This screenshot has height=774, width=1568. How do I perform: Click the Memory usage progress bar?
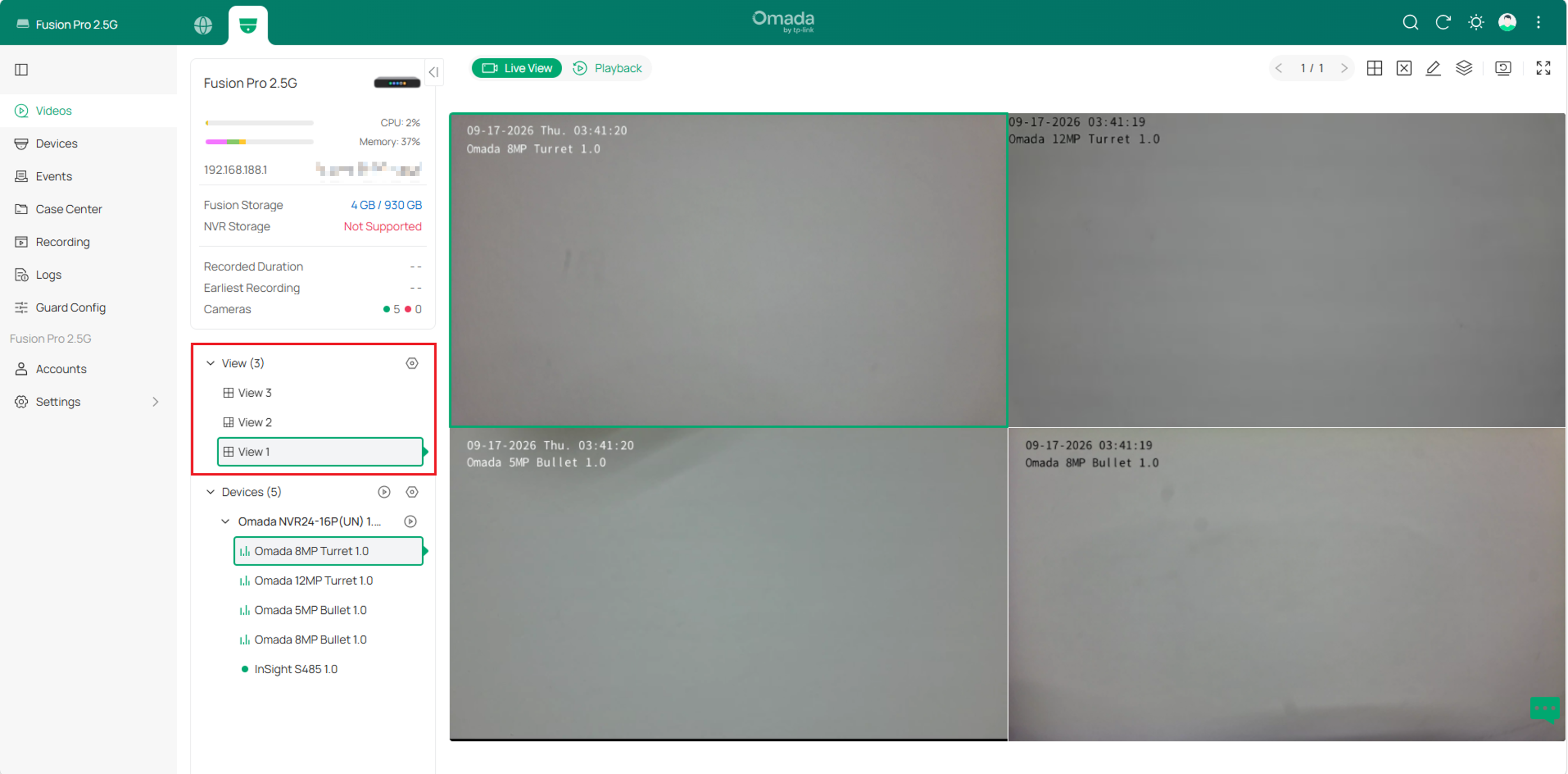(259, 142)
